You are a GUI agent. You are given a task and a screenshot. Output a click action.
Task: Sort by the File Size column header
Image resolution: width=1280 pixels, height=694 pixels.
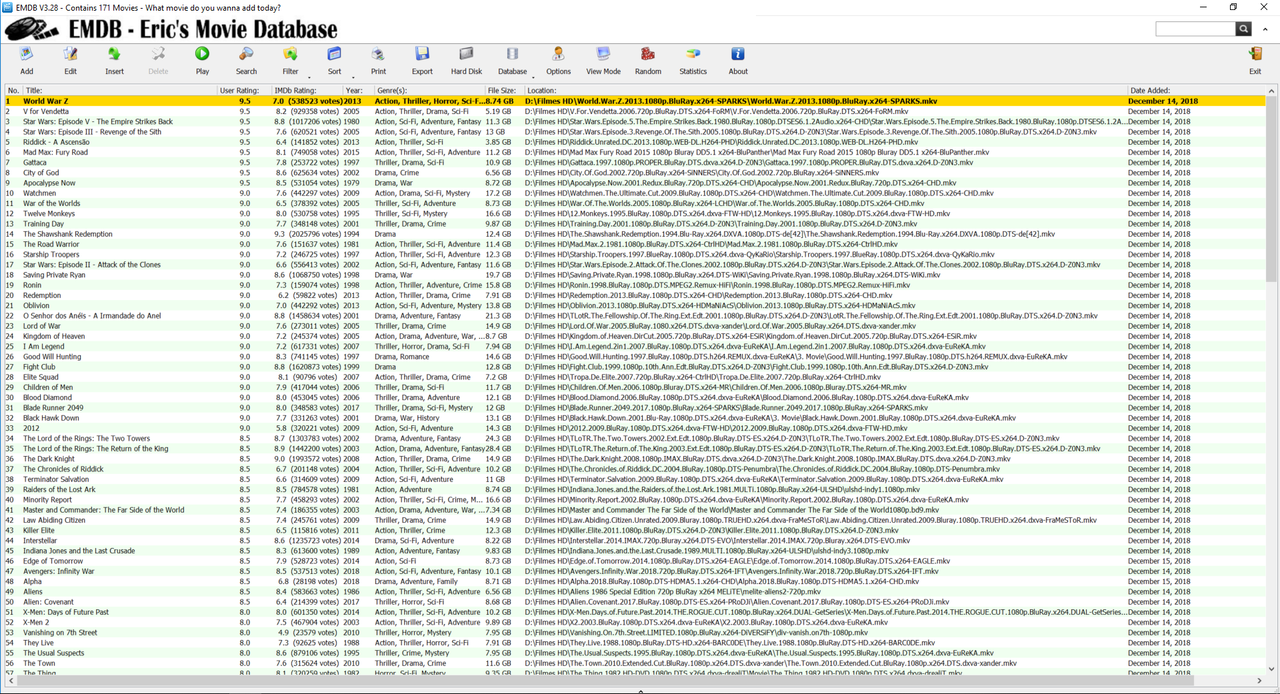point(504,90)
